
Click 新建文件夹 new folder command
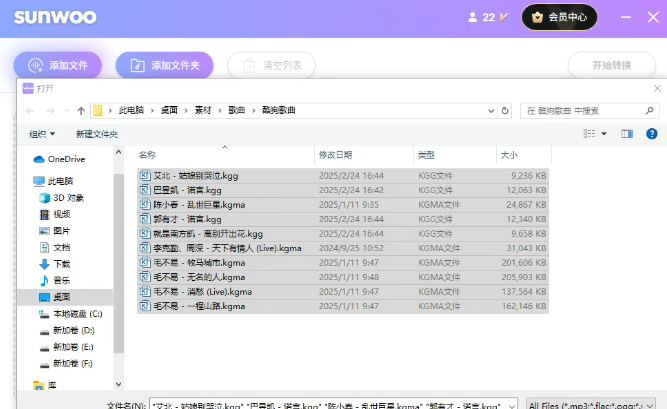[97, 134]
